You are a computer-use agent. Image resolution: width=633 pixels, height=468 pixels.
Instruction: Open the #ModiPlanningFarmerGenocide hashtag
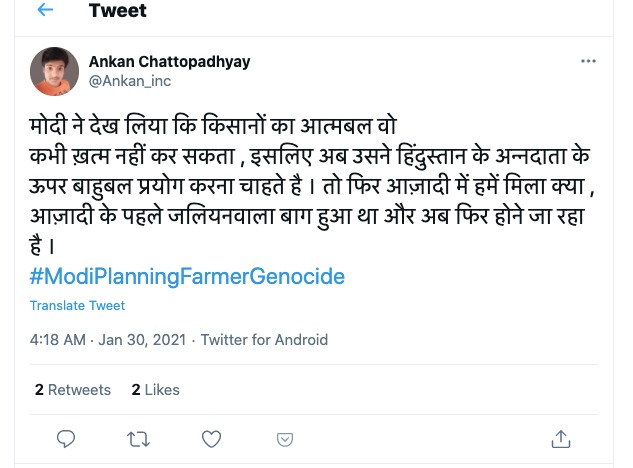pos(187,276)
